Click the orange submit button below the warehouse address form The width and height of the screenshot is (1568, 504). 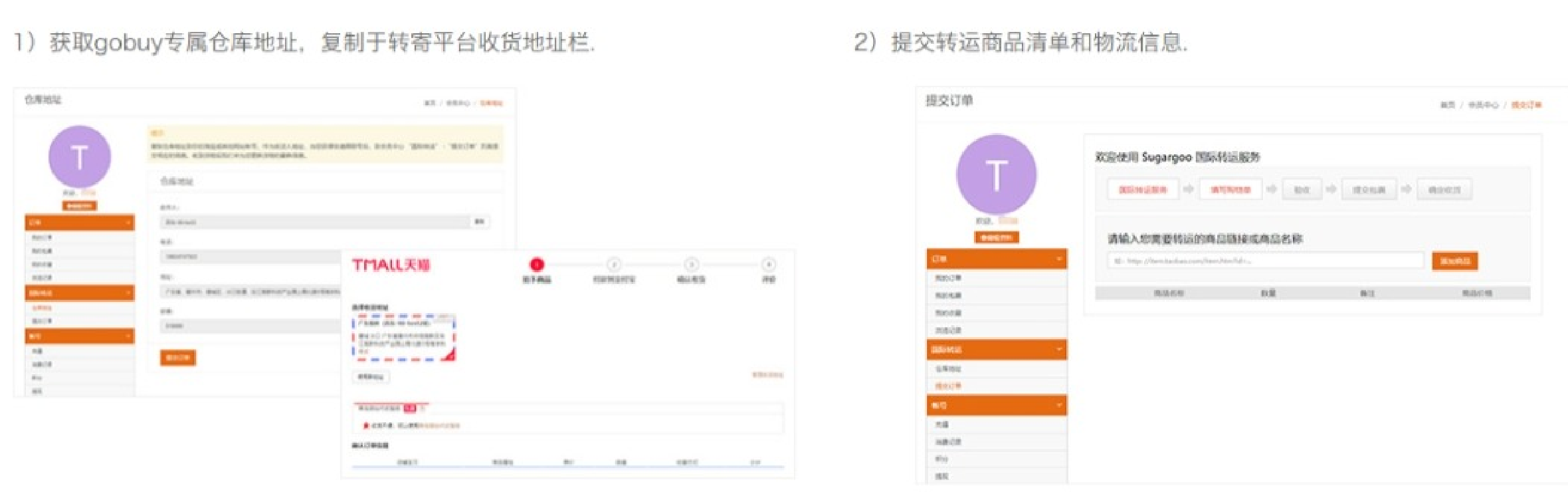177,358
